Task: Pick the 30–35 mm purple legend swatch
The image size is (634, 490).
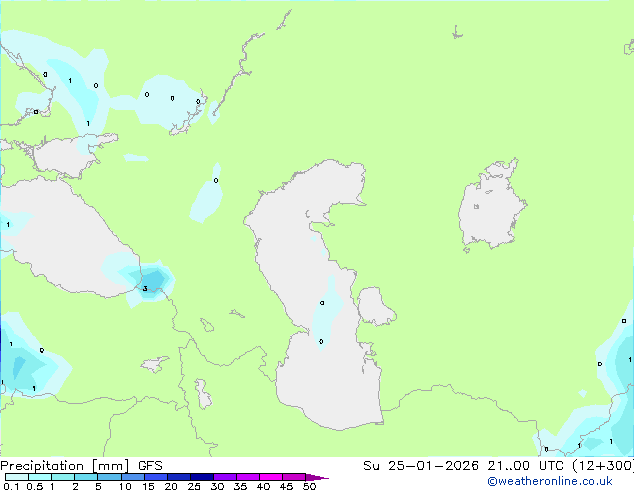Action: (224, 477)
